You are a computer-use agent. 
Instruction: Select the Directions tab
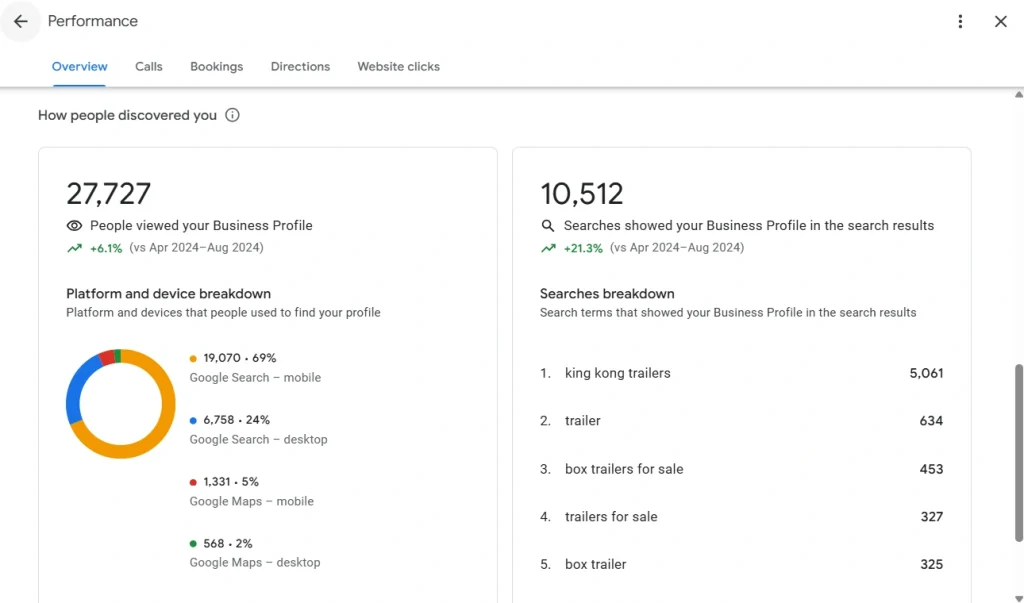(300, 67)
